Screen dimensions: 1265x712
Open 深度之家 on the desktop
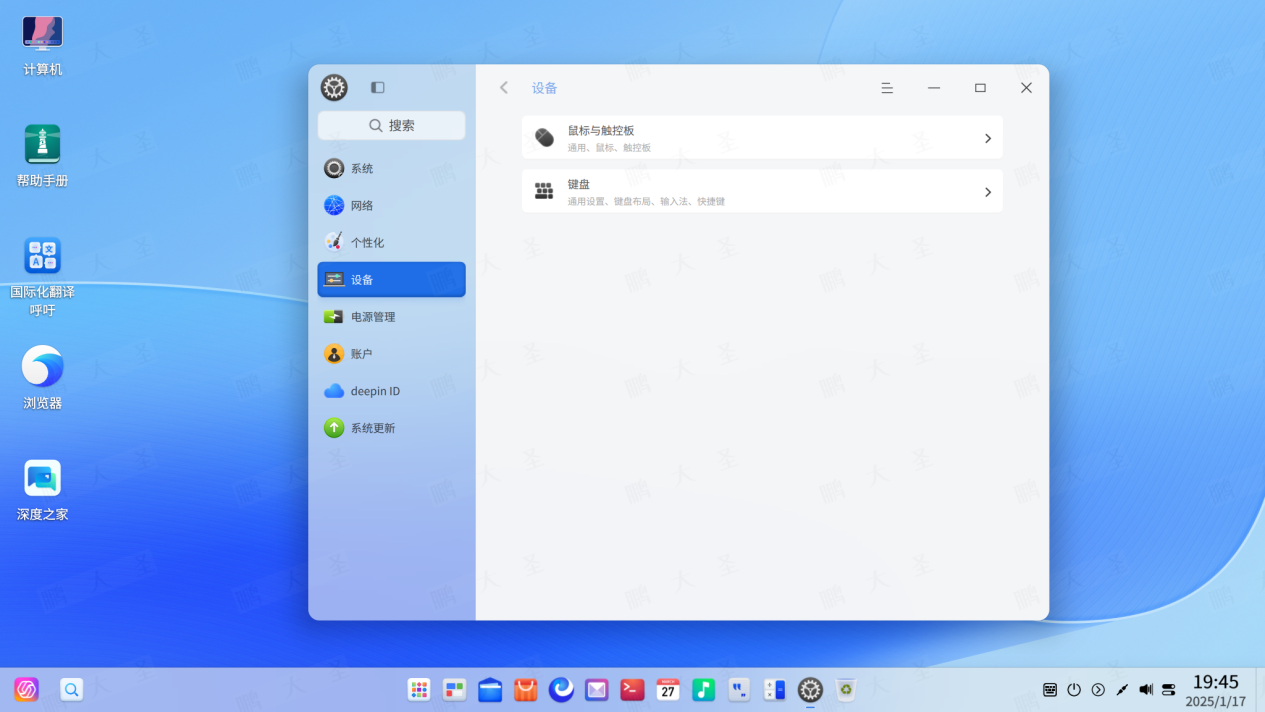point(42,490)
